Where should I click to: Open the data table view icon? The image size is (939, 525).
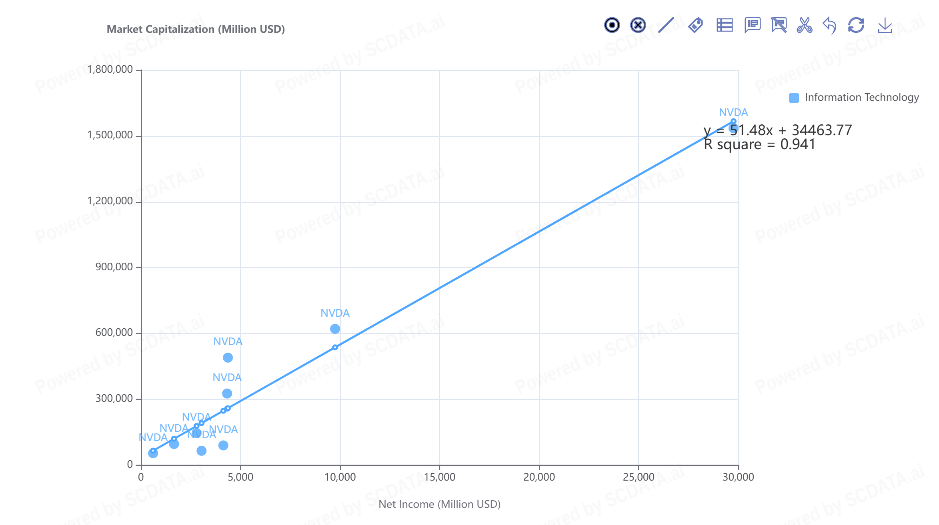(725, 25)
